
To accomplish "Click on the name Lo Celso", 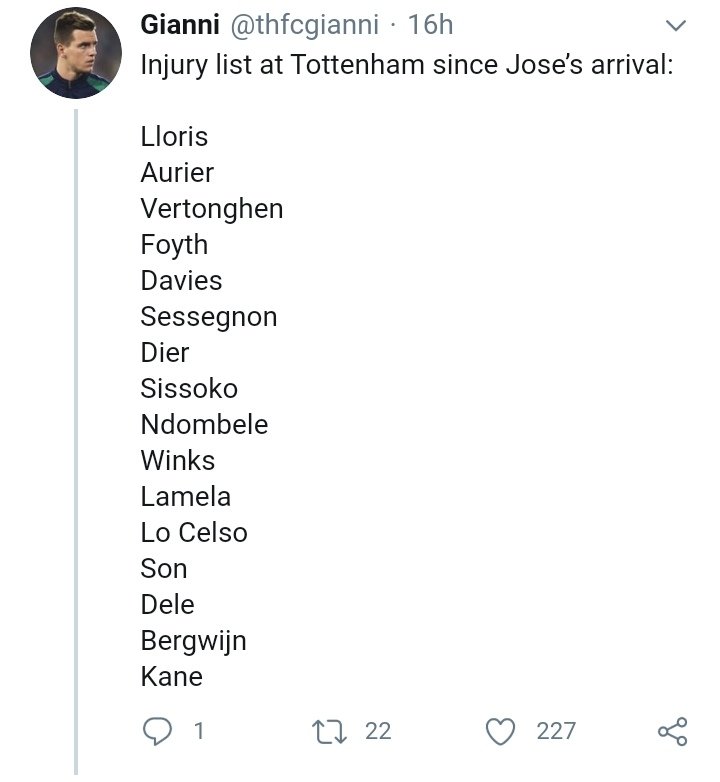I will [194, 533].
